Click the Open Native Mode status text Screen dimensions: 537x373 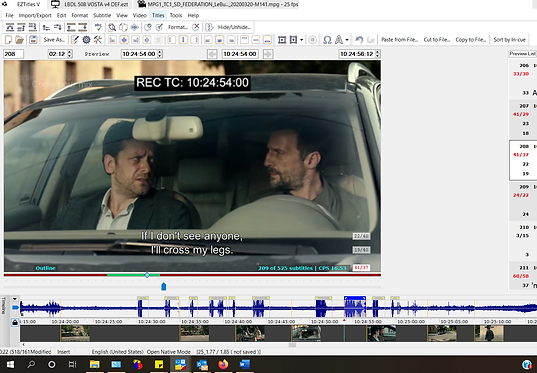(168, 352)
